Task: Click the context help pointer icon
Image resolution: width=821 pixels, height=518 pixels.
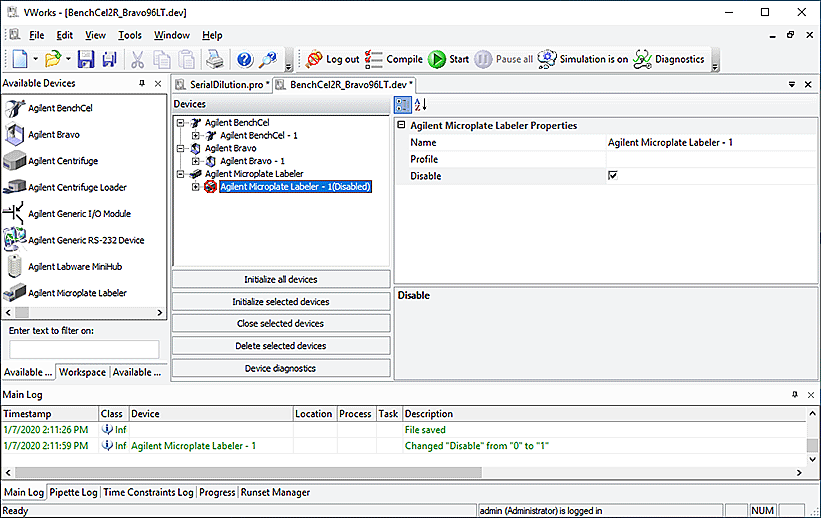Action: pyautogui.click(x=269, y=59)
